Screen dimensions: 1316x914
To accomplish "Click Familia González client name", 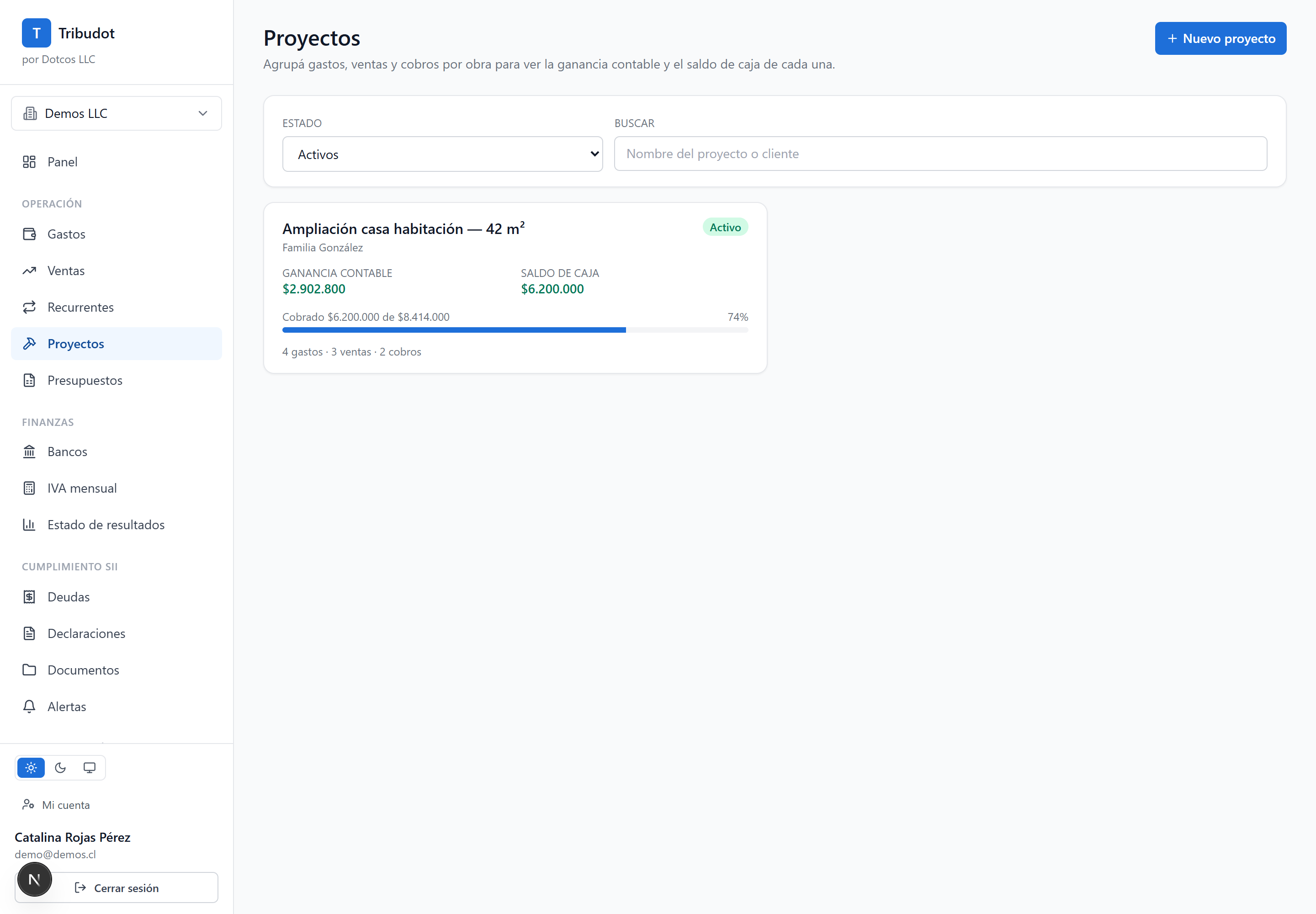I will [x=323, y=247].
